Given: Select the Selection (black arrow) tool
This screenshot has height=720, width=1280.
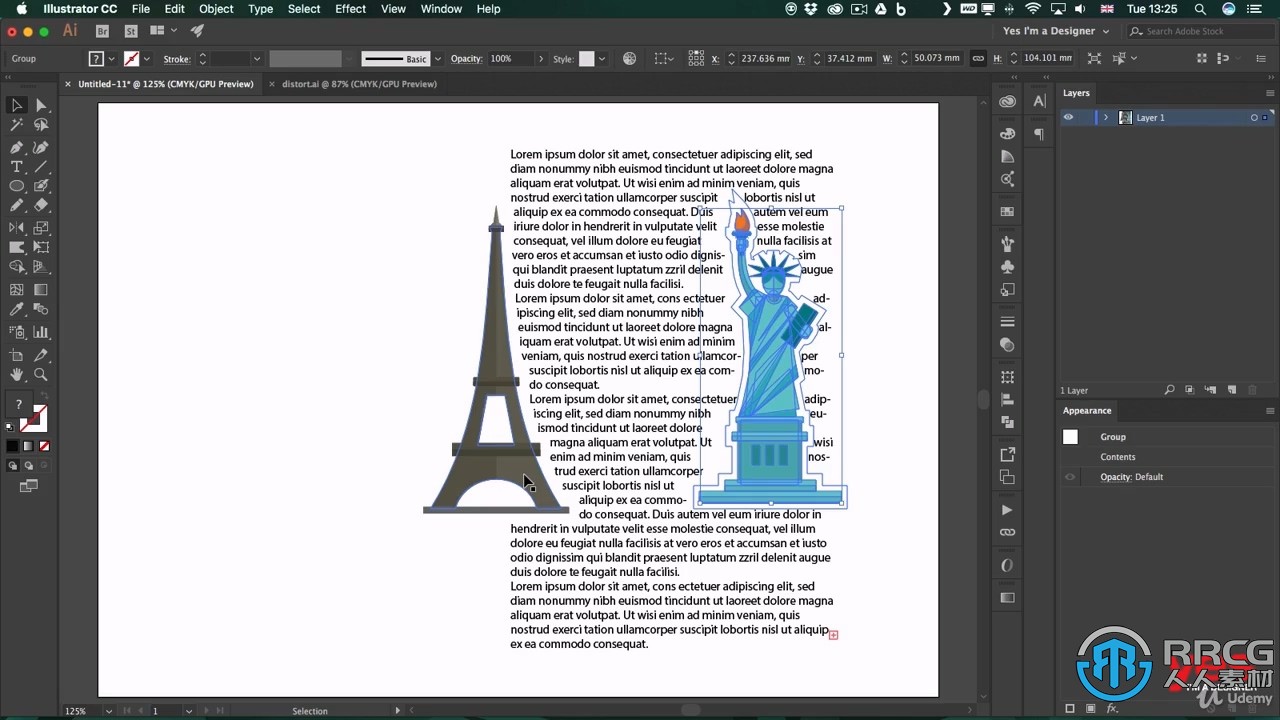Looking at the screenshot, I should [17, 105].
